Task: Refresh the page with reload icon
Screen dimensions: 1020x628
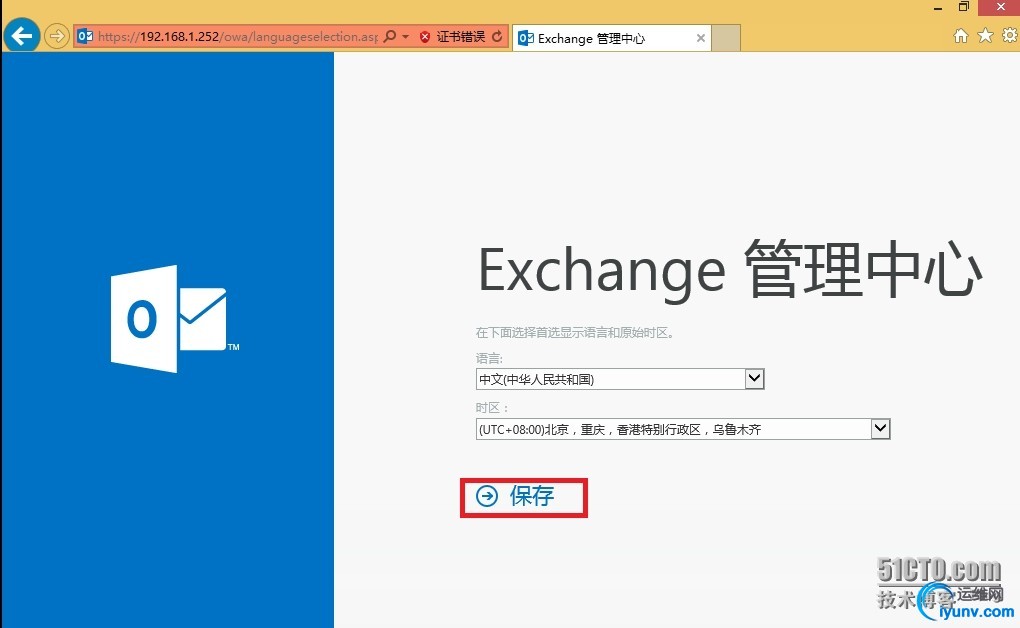Action: 497,36
